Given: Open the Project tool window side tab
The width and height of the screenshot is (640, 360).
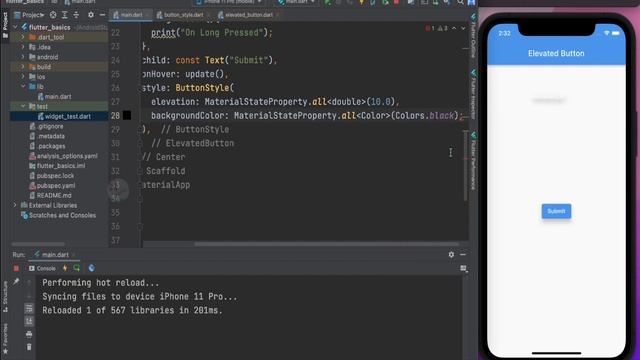Looking at the screenshot, I should click(x=5, y=24).
